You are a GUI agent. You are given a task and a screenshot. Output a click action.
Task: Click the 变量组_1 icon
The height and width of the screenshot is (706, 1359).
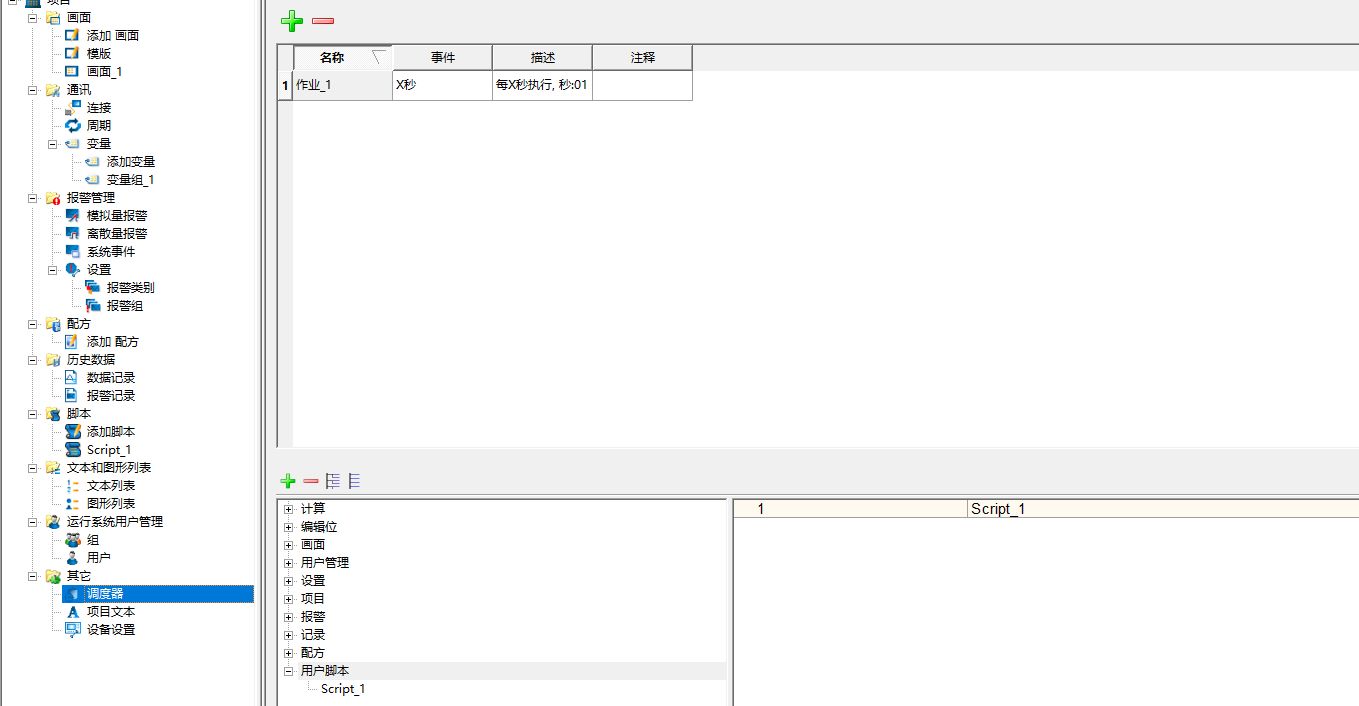tap(92, 179)
